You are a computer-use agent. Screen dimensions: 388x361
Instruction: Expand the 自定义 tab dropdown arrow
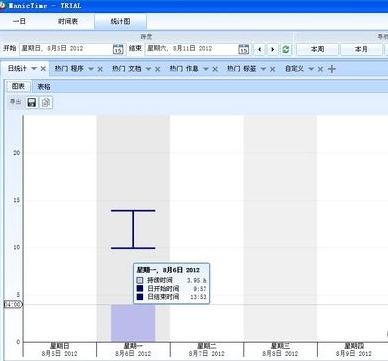point(311,69)
